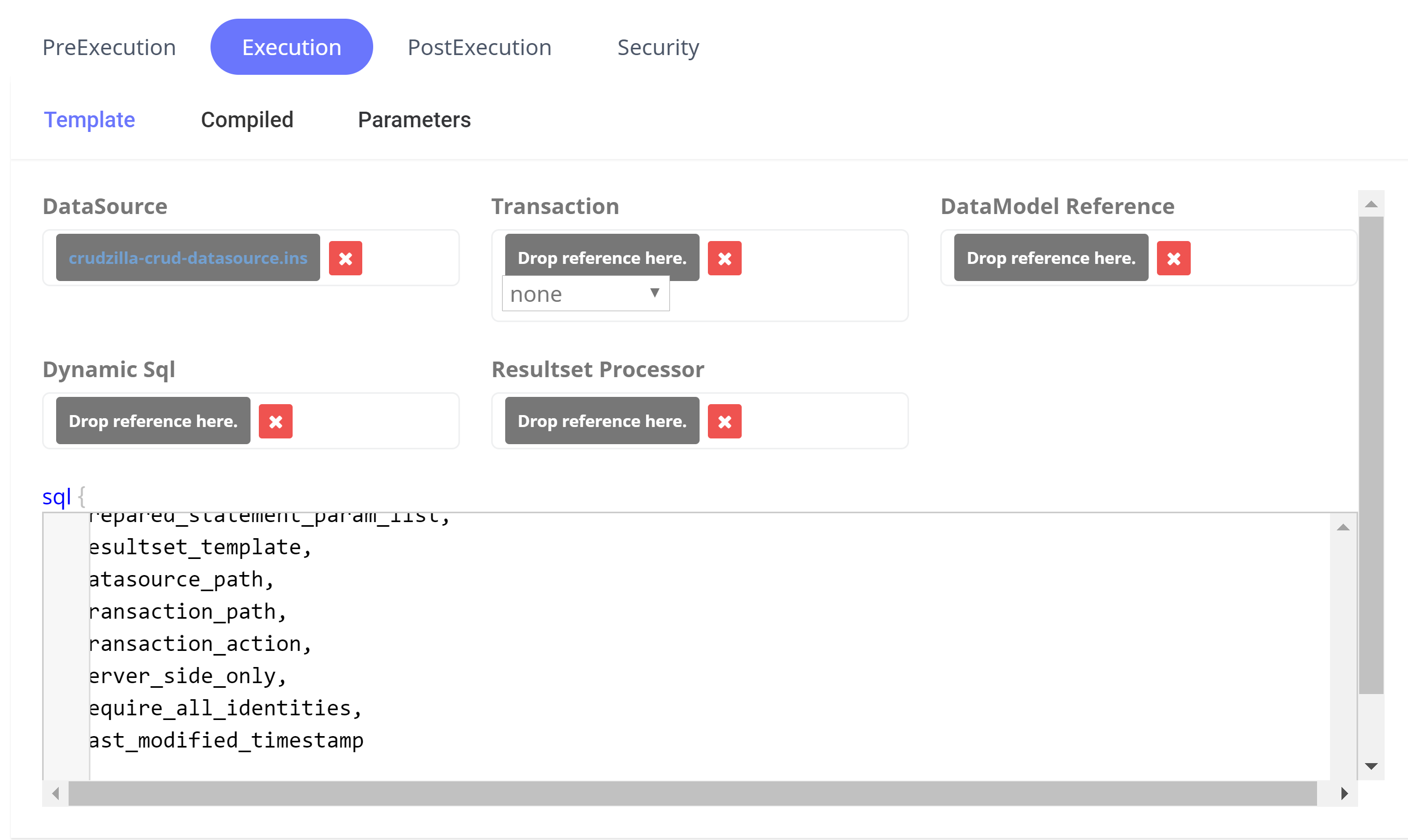1408x840 pixels.
Task: Clear the Resultset Processor reference with red X
Action: coord(725,422)
